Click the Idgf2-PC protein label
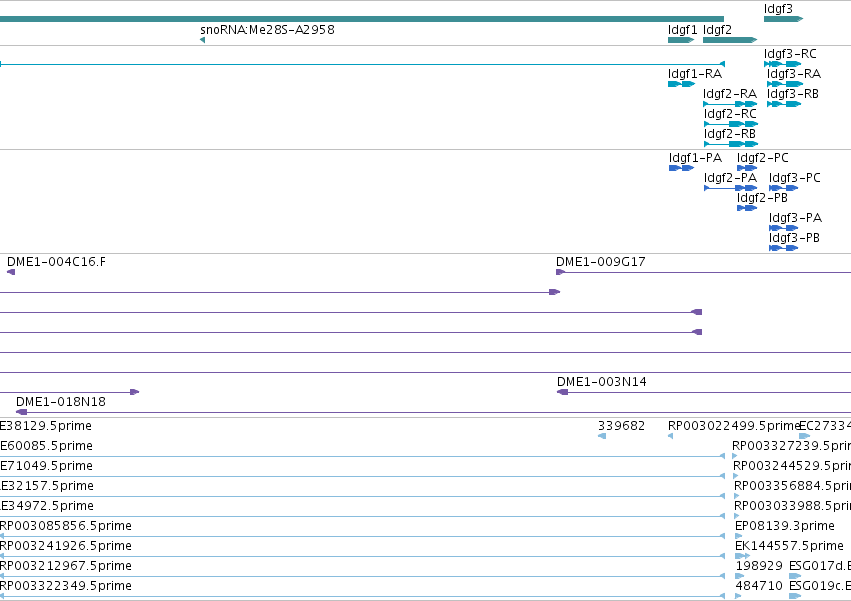The width and height of the screenshot is (851, 601). click(763, 158)
